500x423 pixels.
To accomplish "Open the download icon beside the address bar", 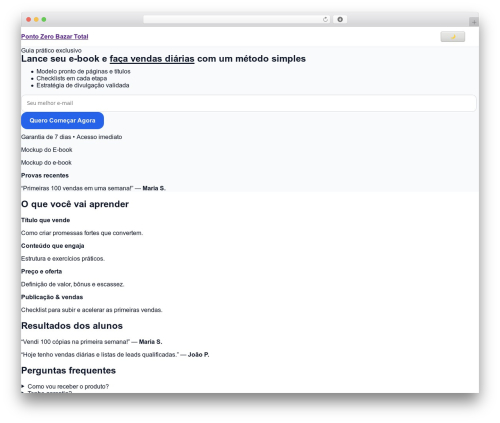I will pos(340,20).
